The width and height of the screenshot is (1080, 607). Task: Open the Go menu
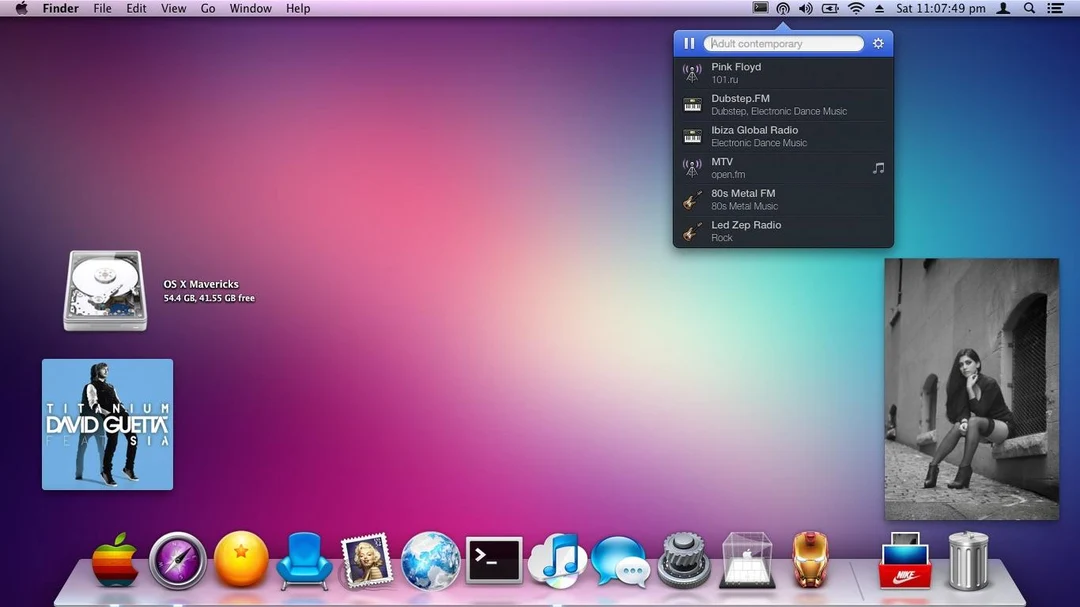tap(205, 8)
